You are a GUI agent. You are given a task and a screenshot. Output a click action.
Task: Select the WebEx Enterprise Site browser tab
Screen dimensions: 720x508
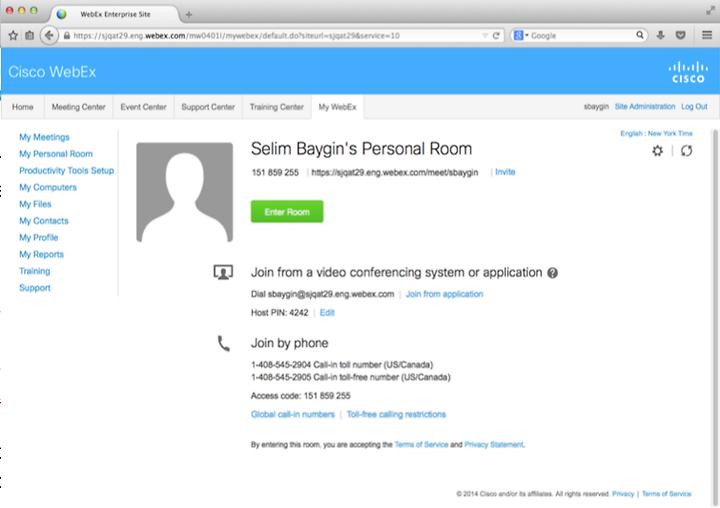coord(115,14)
